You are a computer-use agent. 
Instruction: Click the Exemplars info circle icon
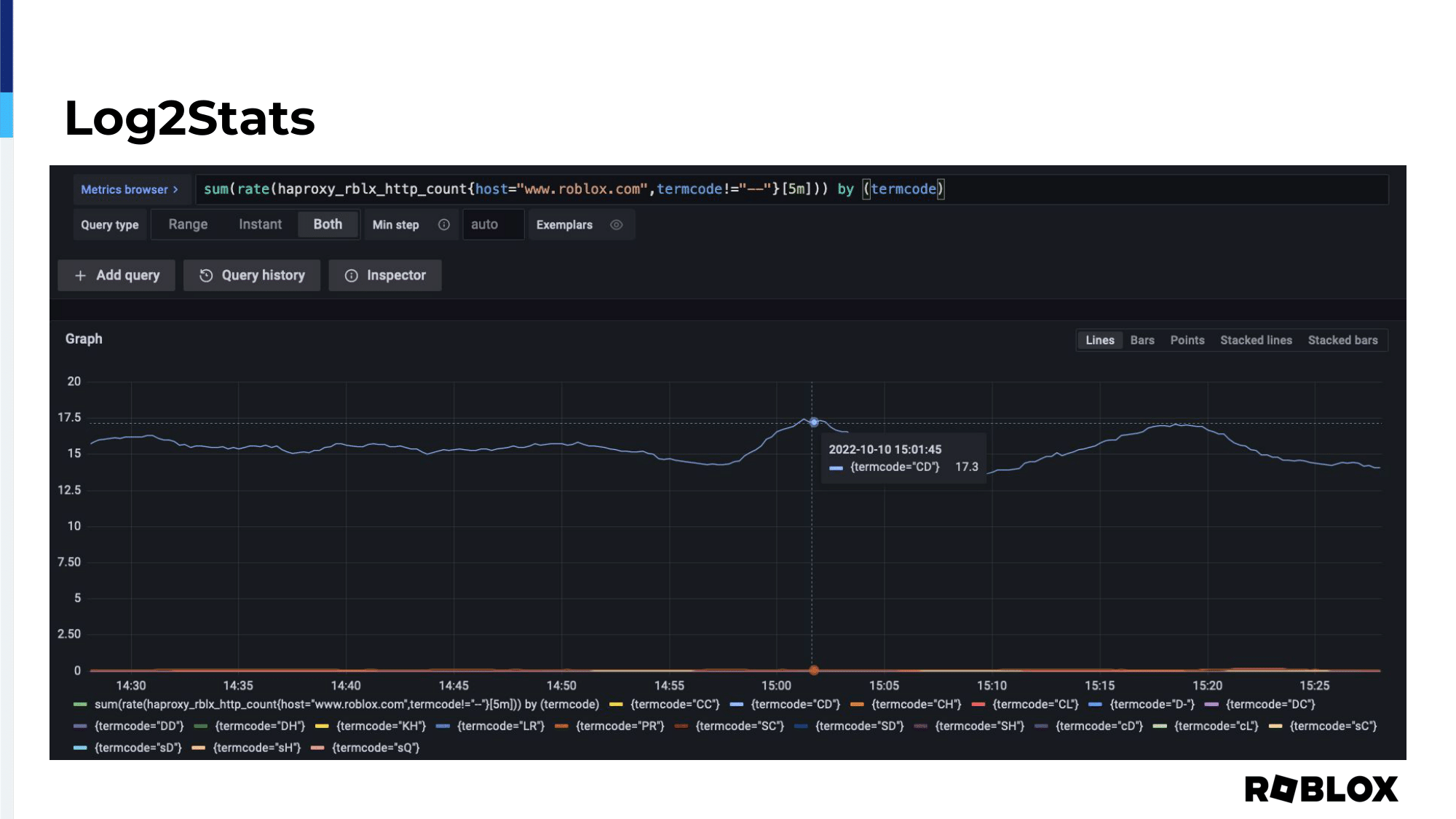[616, 224]
